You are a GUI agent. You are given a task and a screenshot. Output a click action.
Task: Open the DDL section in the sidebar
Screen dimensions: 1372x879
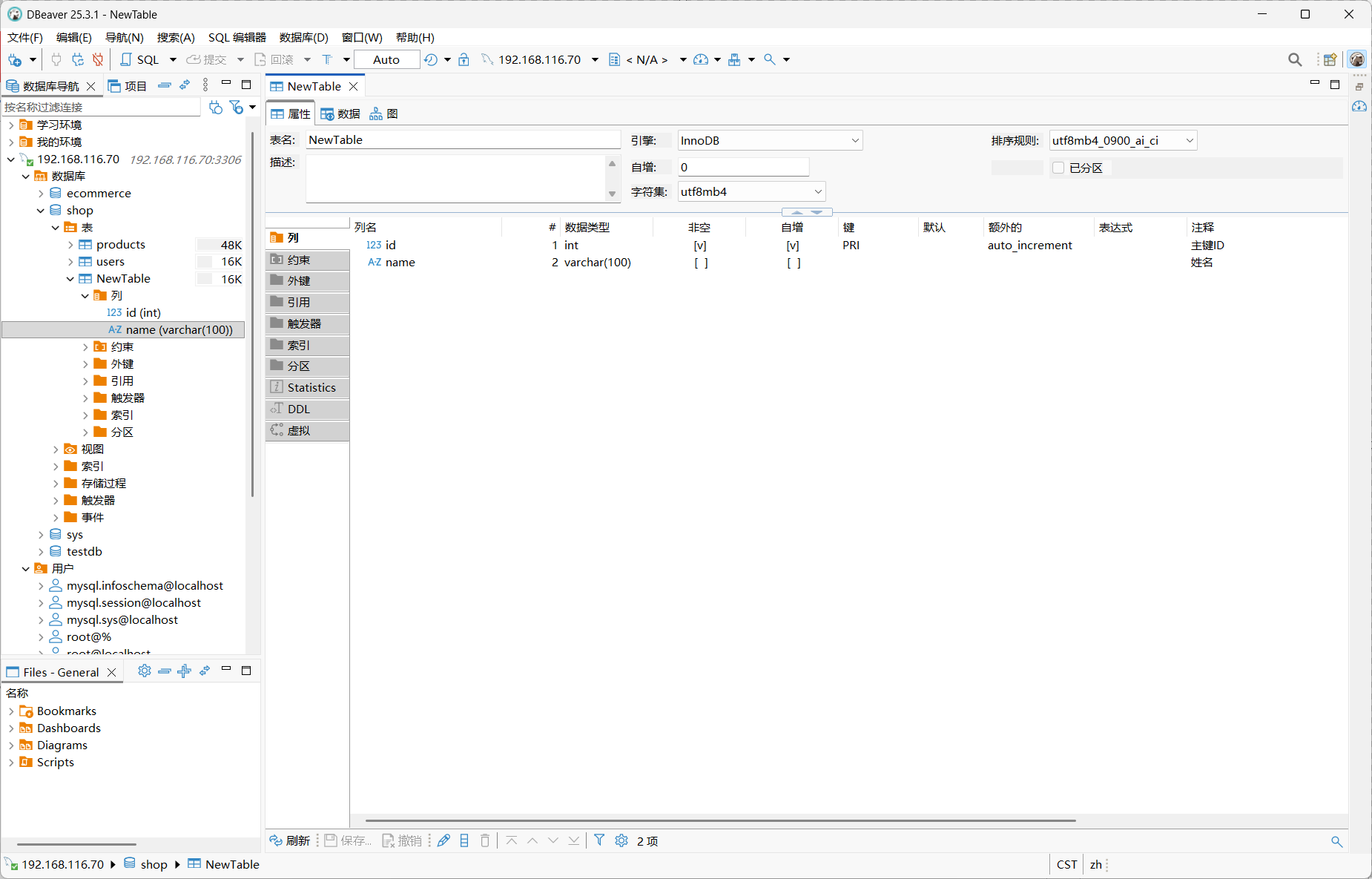(x=308, y=409)
